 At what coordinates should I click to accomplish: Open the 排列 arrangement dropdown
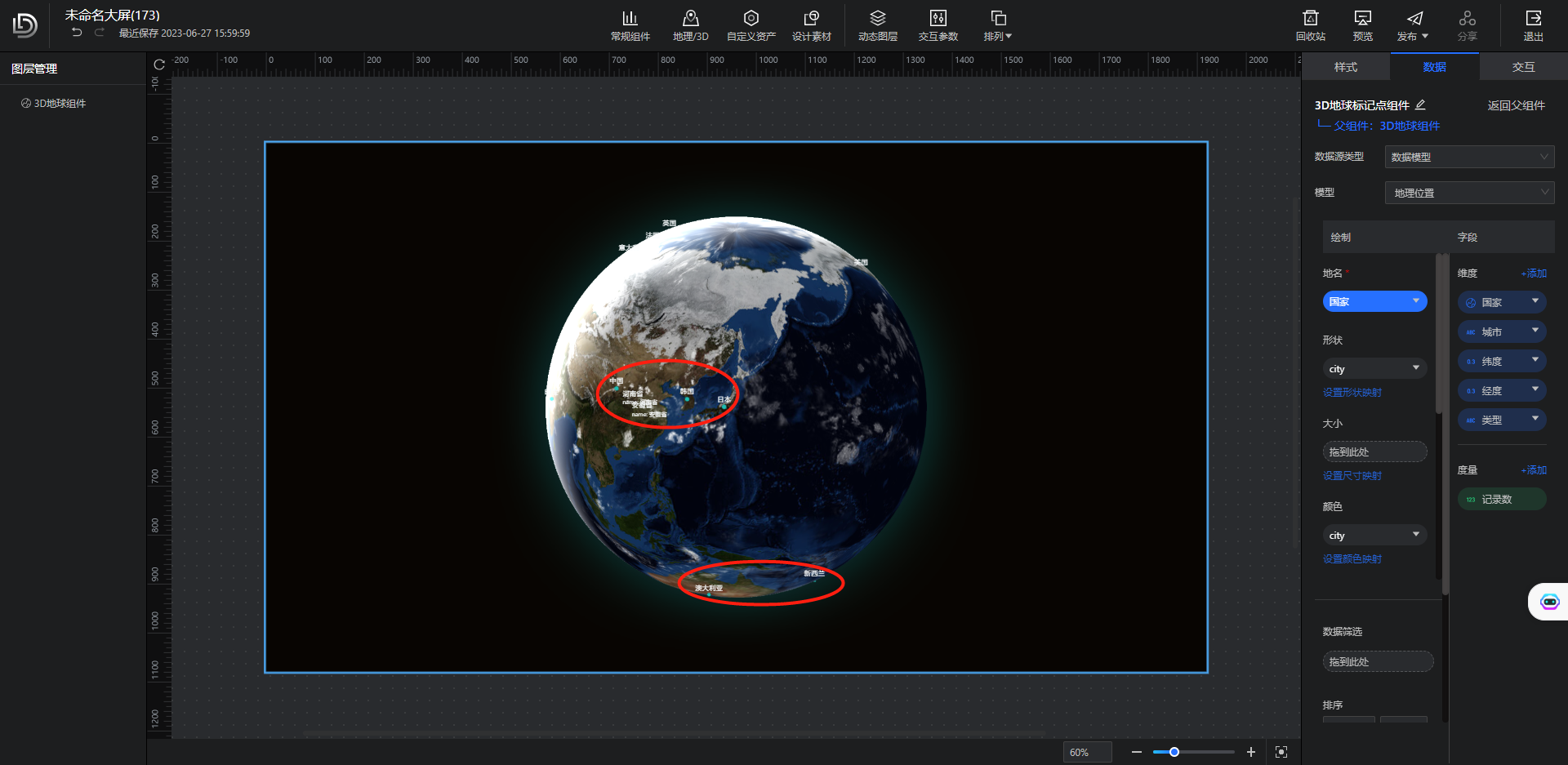coord(998,25)
